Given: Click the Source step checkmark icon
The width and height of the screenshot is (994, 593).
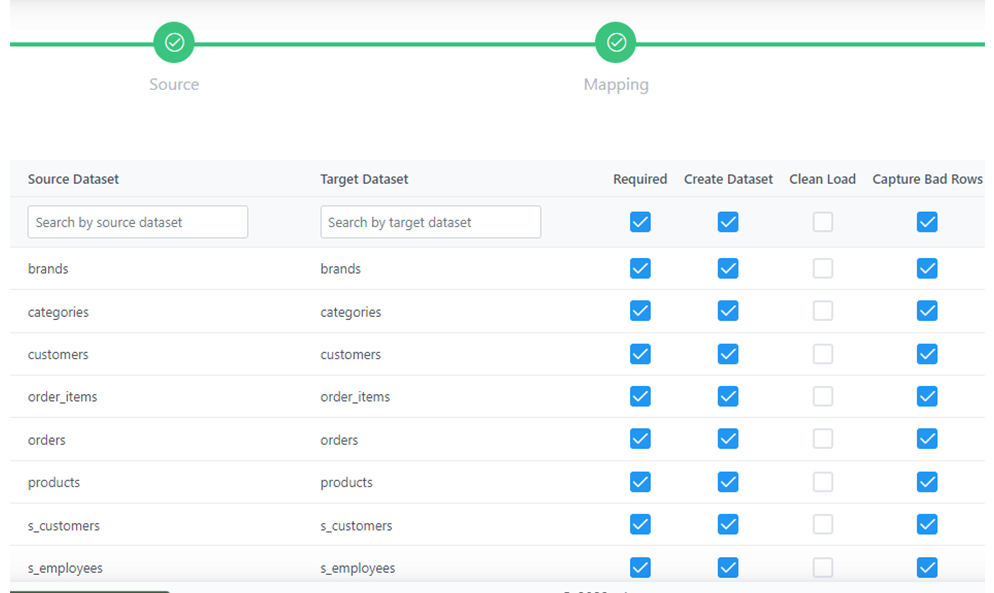Looking at the screenshot, I should point(174,43).
